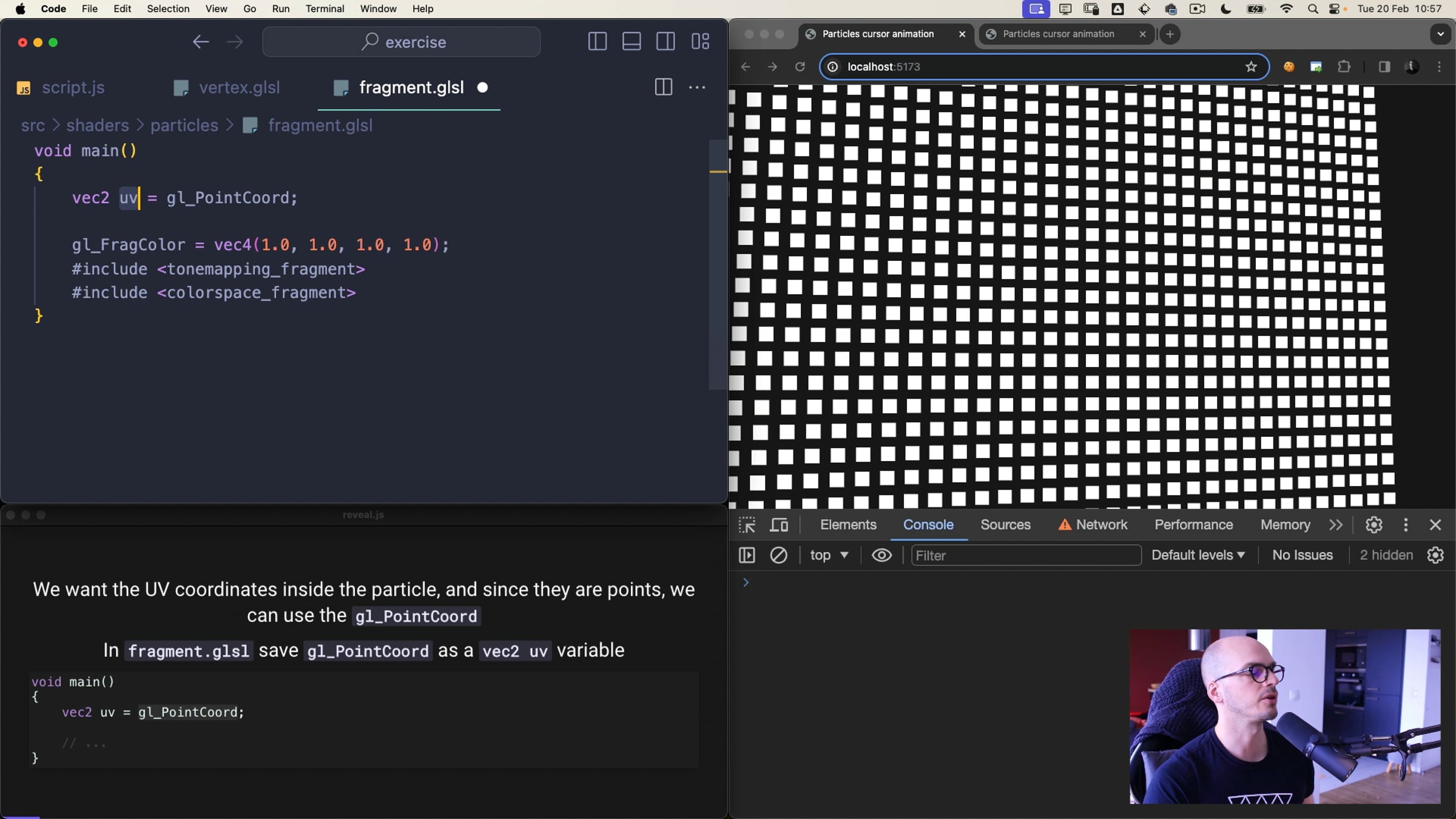
Task: Click the console Filter input field
Action: (x=1025, y=555)
